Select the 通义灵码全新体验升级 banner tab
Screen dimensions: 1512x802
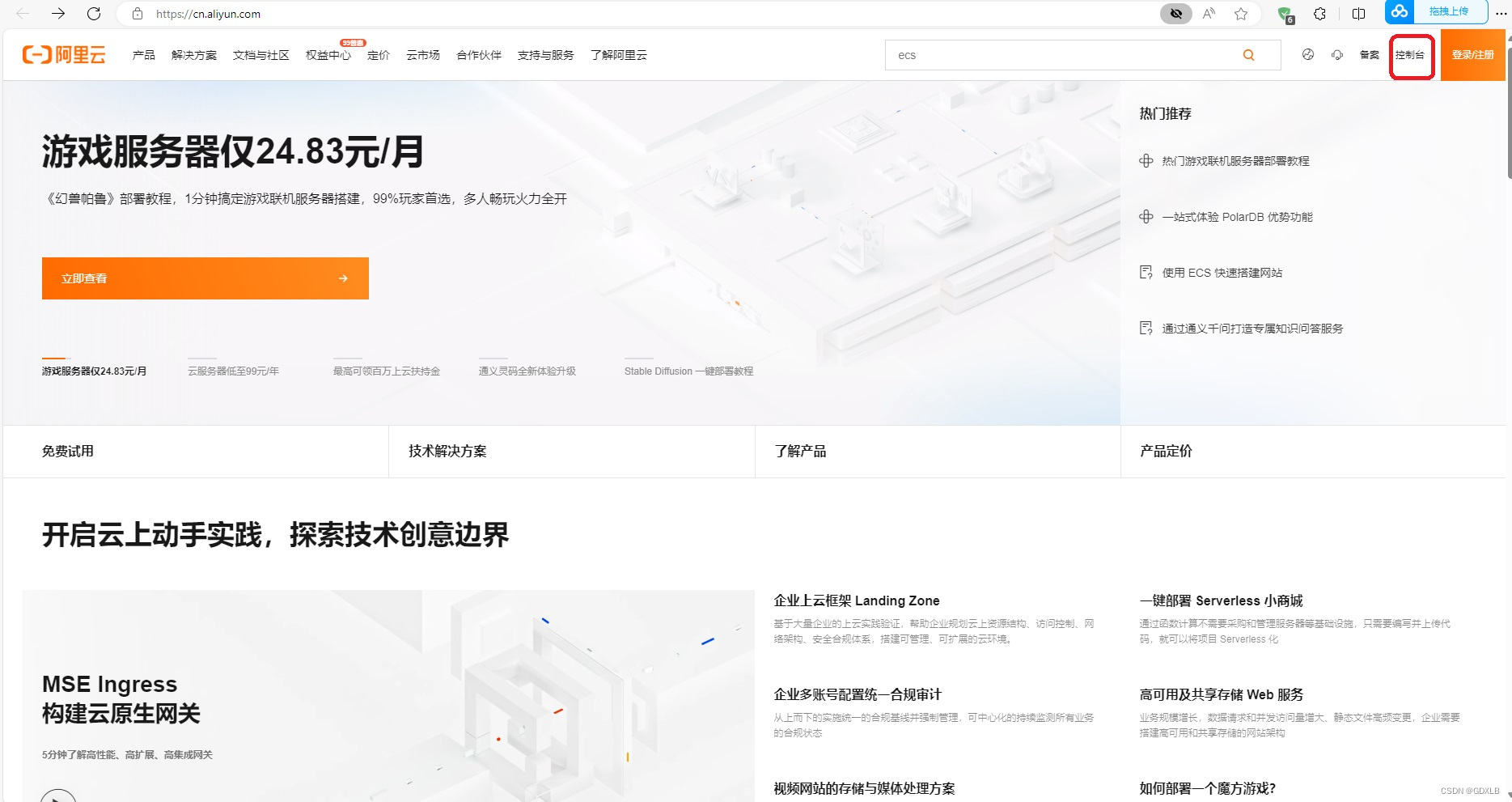click(x=527, y=371)
